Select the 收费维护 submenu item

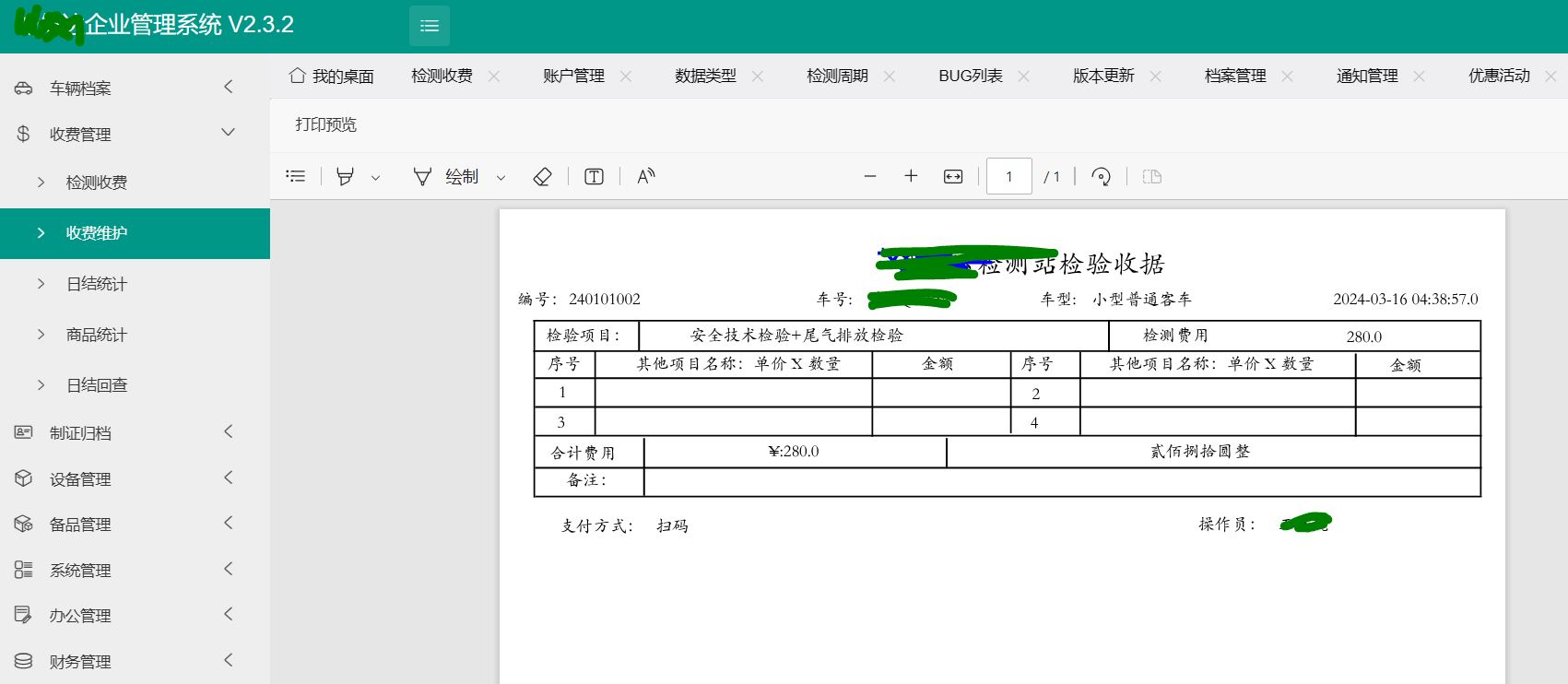click(x=135, y=233)
